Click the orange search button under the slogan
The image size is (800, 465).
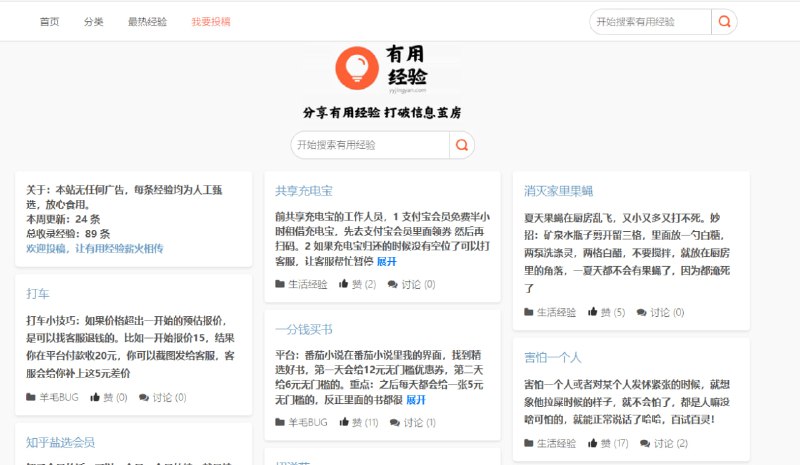click(x=462, y=145)
